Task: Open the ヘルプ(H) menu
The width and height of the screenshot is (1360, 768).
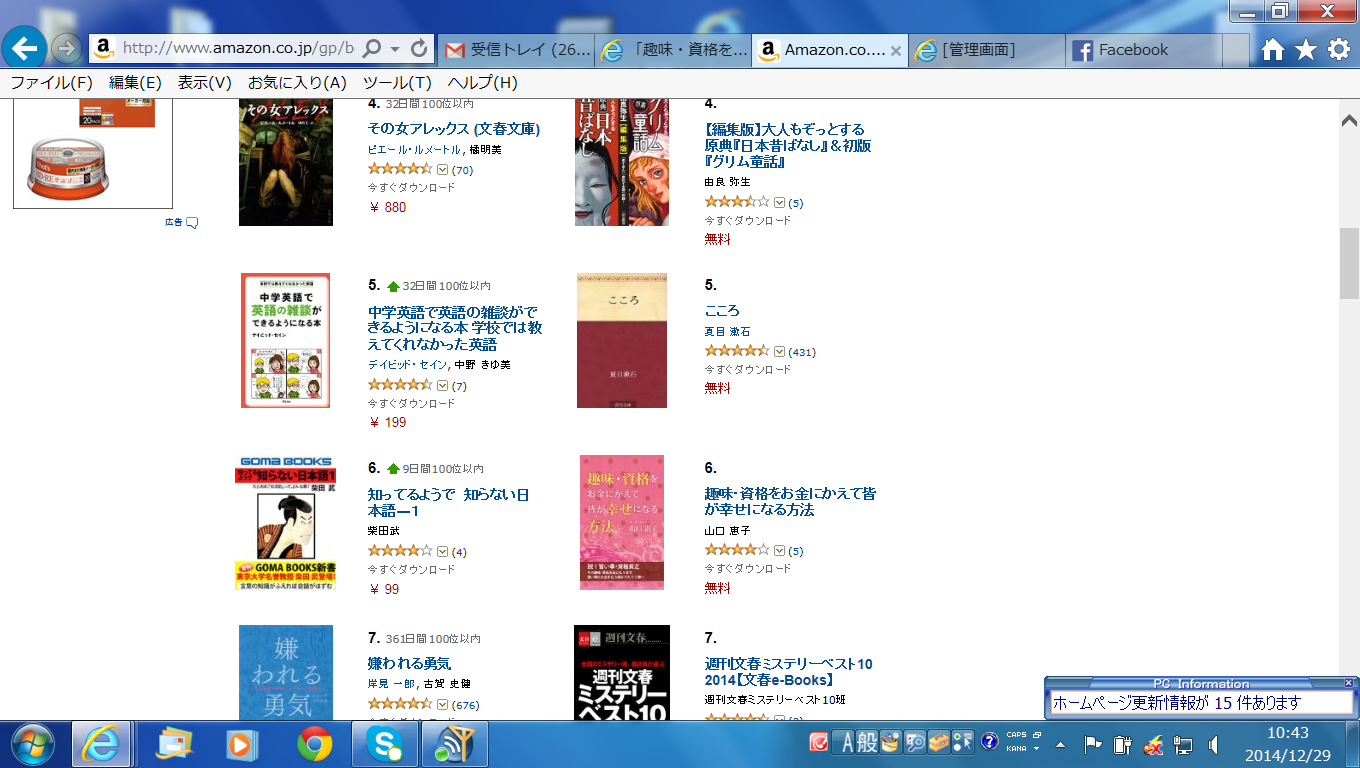Action: pyautogui.click(x=482, y=83)
